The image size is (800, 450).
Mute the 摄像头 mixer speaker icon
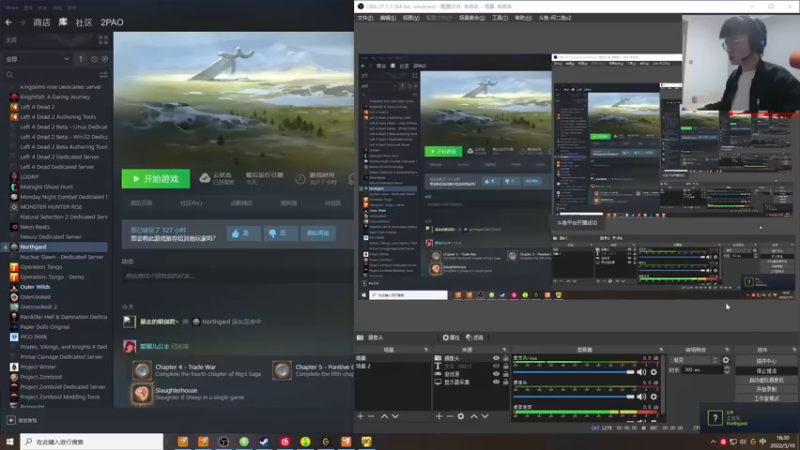[x=641, y=396]
